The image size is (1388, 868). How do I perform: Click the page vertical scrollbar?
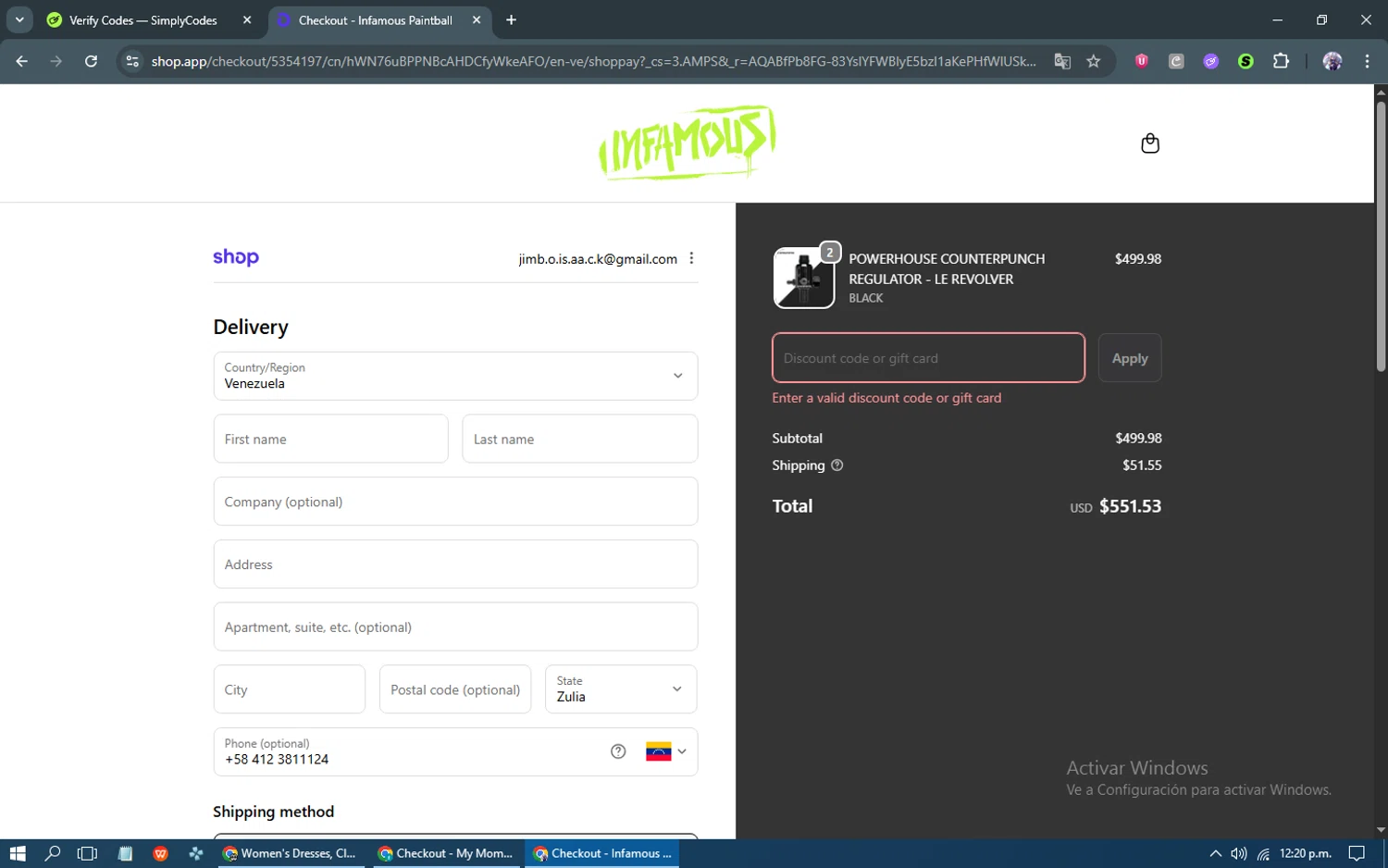pyautogui.click(x=1381, y=237)
